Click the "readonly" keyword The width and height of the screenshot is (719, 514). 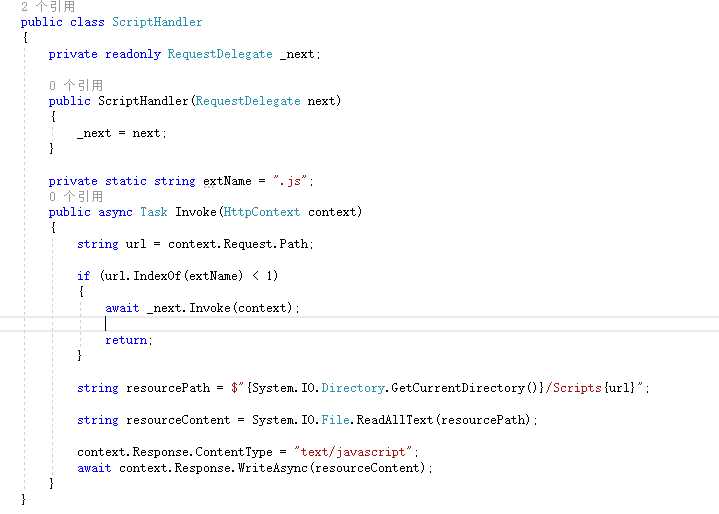[x=133, y=54]
